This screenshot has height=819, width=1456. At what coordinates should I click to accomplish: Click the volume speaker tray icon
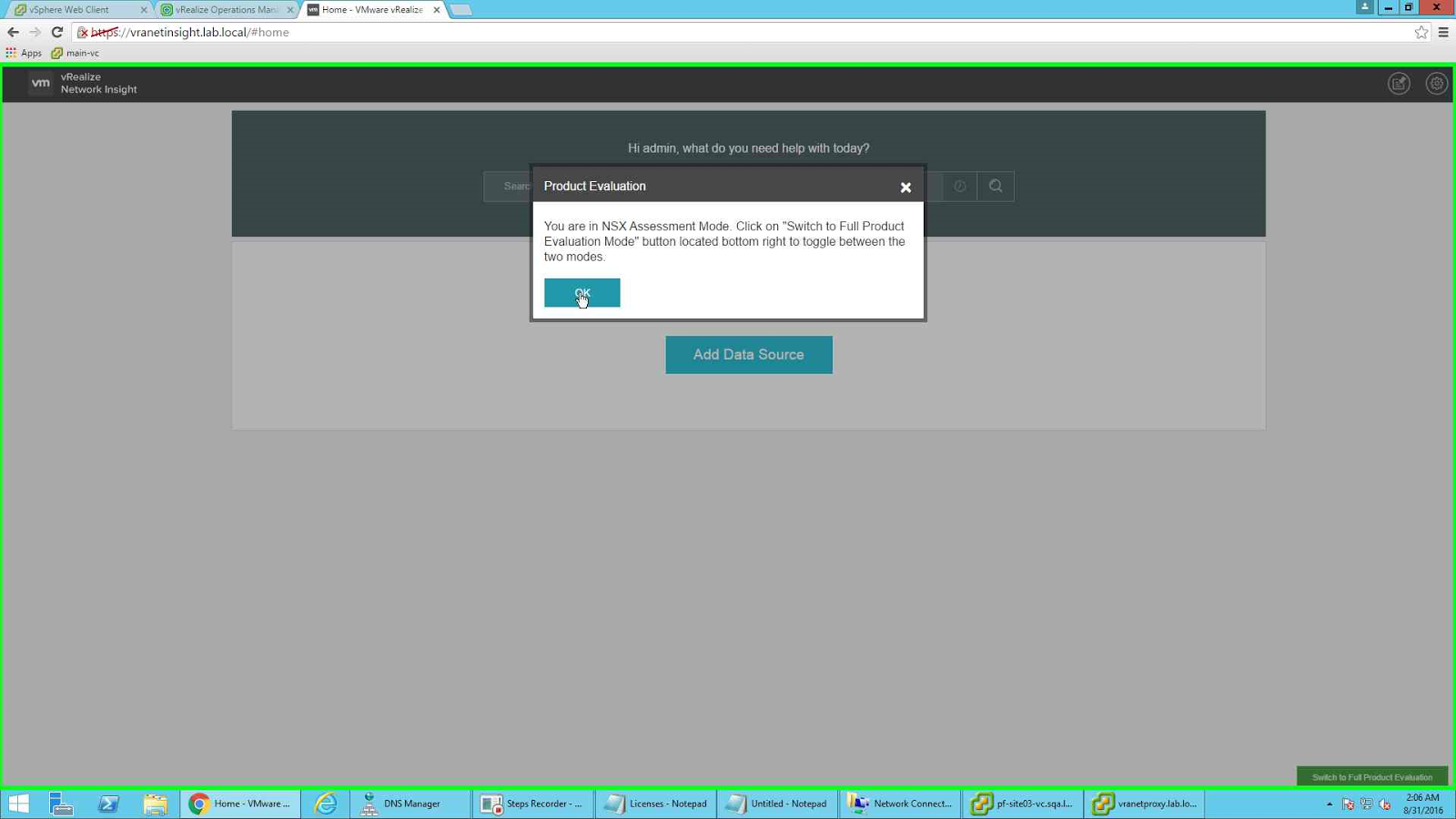tap(1385, 804)
